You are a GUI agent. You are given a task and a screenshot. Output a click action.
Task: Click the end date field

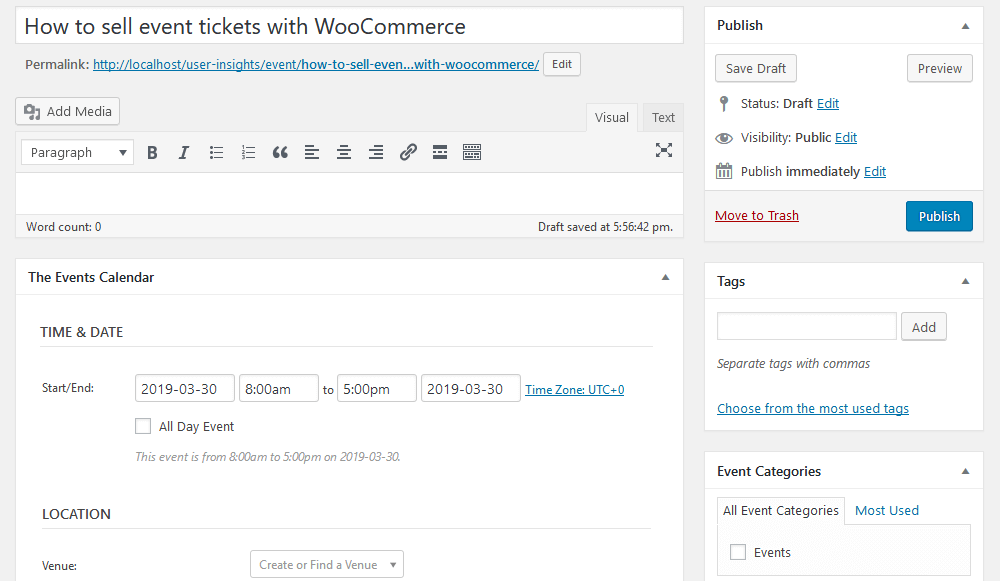click(x=471, y=388)
